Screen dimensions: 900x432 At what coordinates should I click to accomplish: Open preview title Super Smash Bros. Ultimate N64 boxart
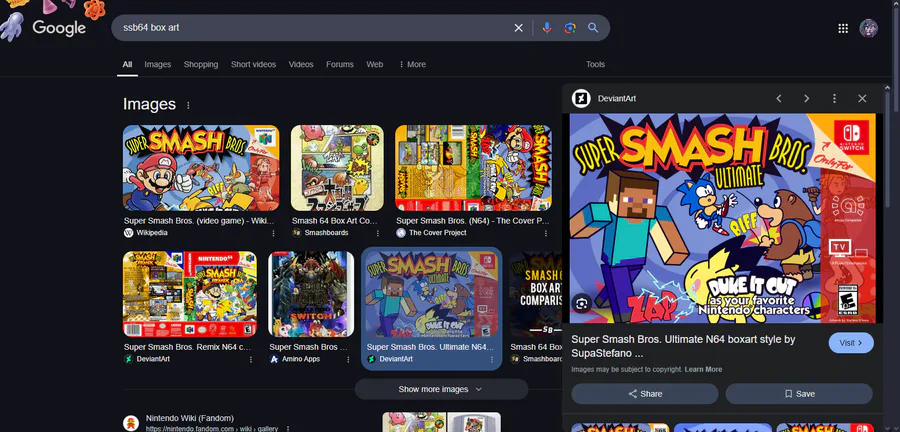683,346
